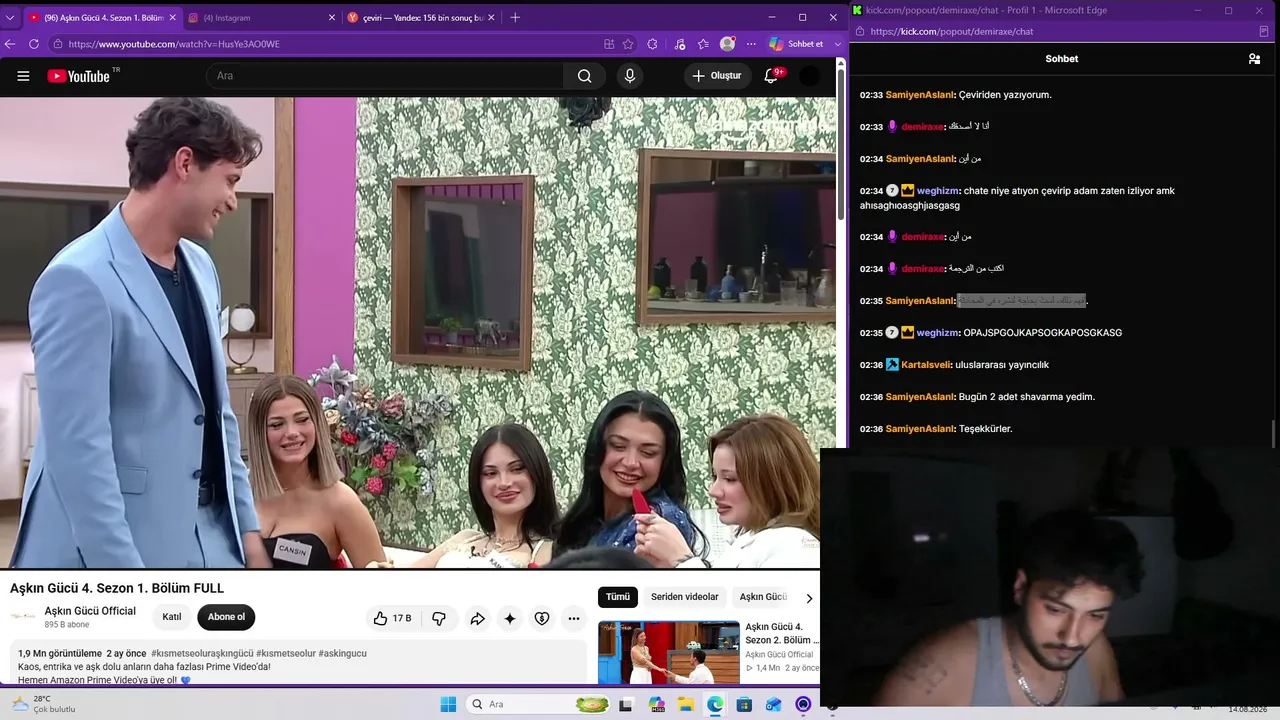
Task: Click demiraxe username at 02:33 in chat
Action: tap(923, 127)
